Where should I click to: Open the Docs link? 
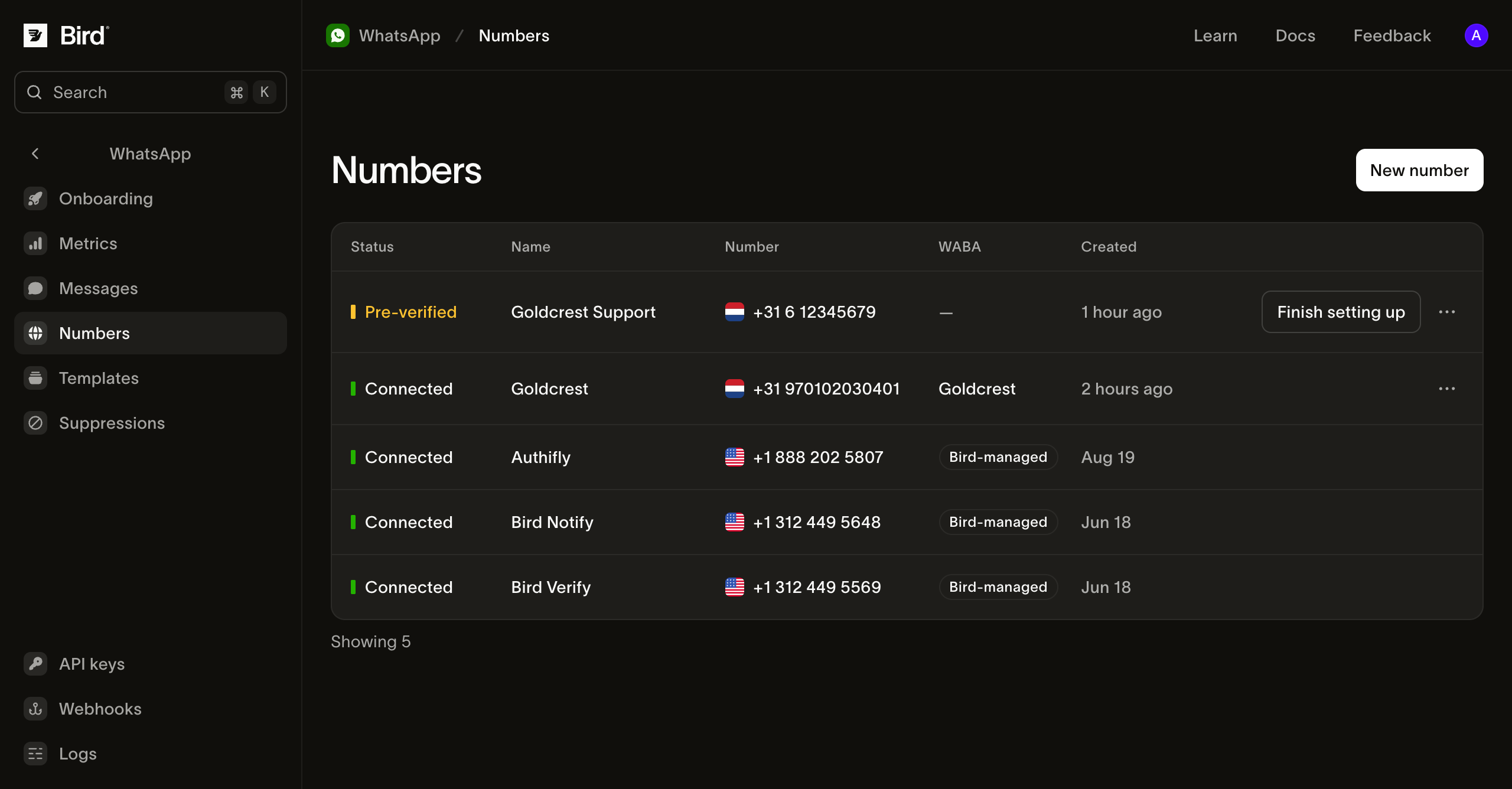1295,35
